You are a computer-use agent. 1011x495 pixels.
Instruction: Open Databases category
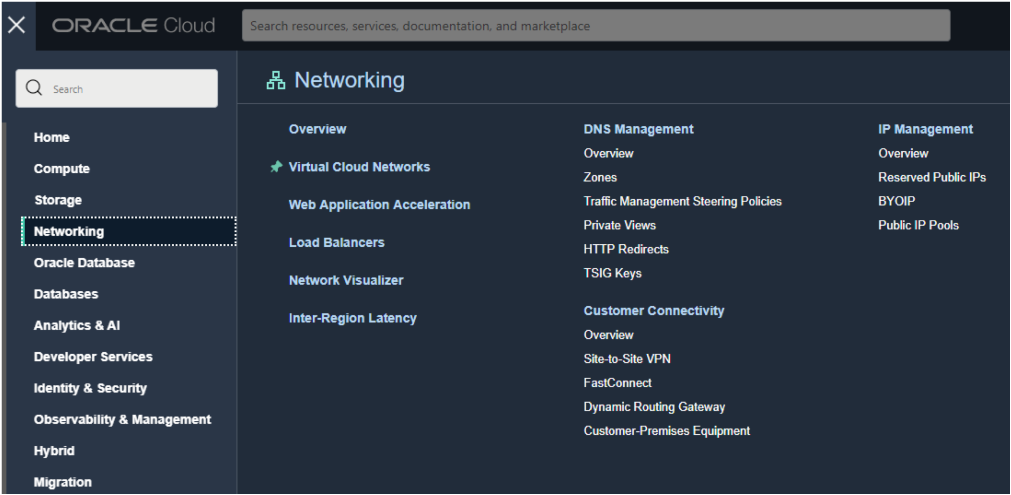(x=66, y=294)
